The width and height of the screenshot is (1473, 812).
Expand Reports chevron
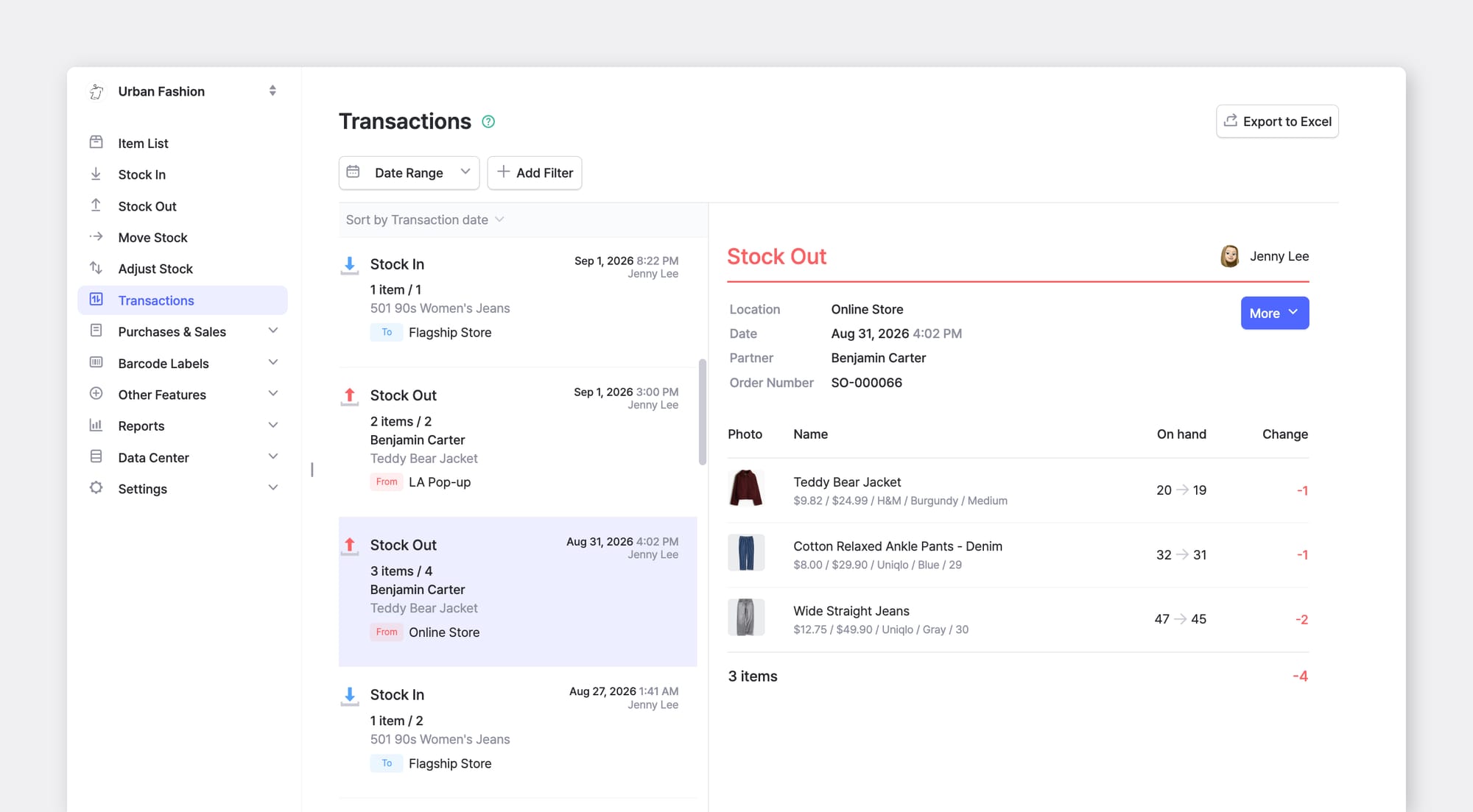(x=273, y=425)
